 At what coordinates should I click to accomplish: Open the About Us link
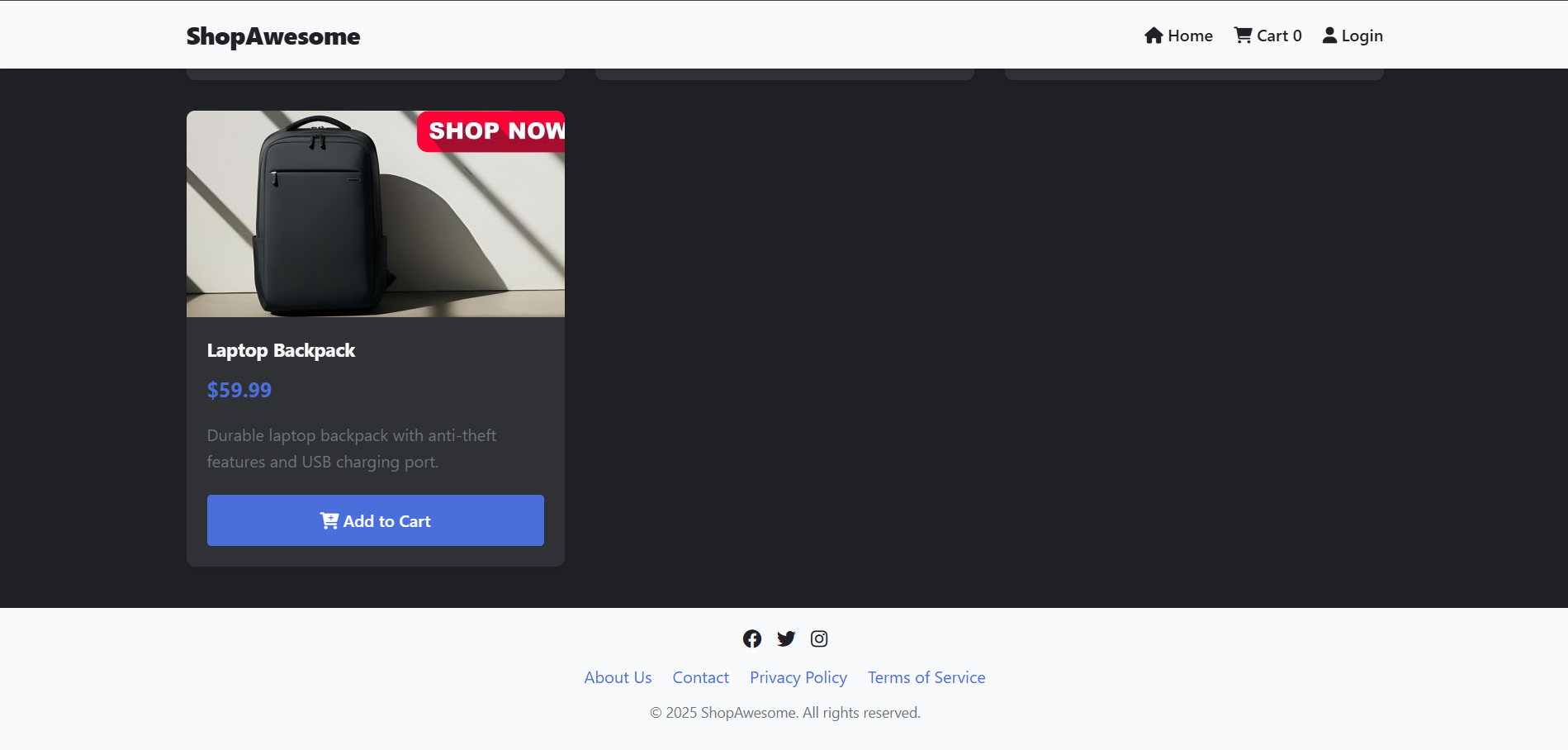[x=618, y=677]
